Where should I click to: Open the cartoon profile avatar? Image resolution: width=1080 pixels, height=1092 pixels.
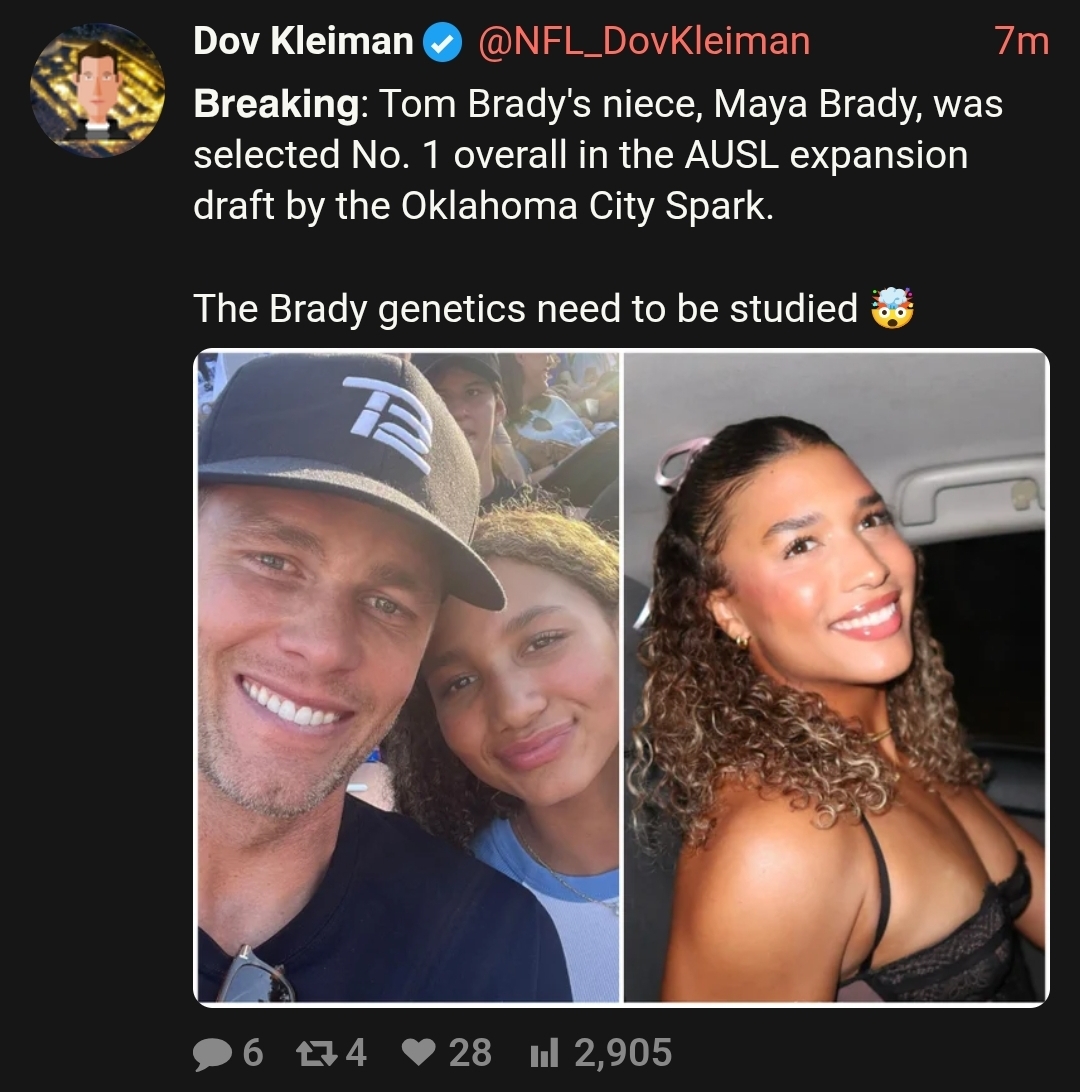click(97, 91)
